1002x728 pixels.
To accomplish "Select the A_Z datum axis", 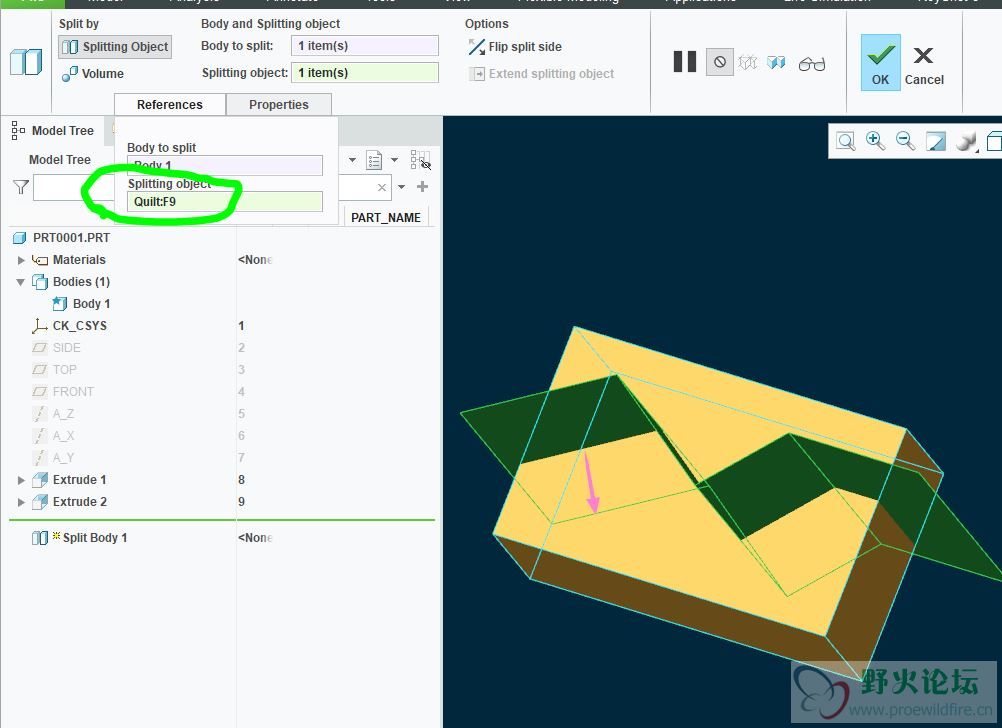I will click(x=63, y=414).
